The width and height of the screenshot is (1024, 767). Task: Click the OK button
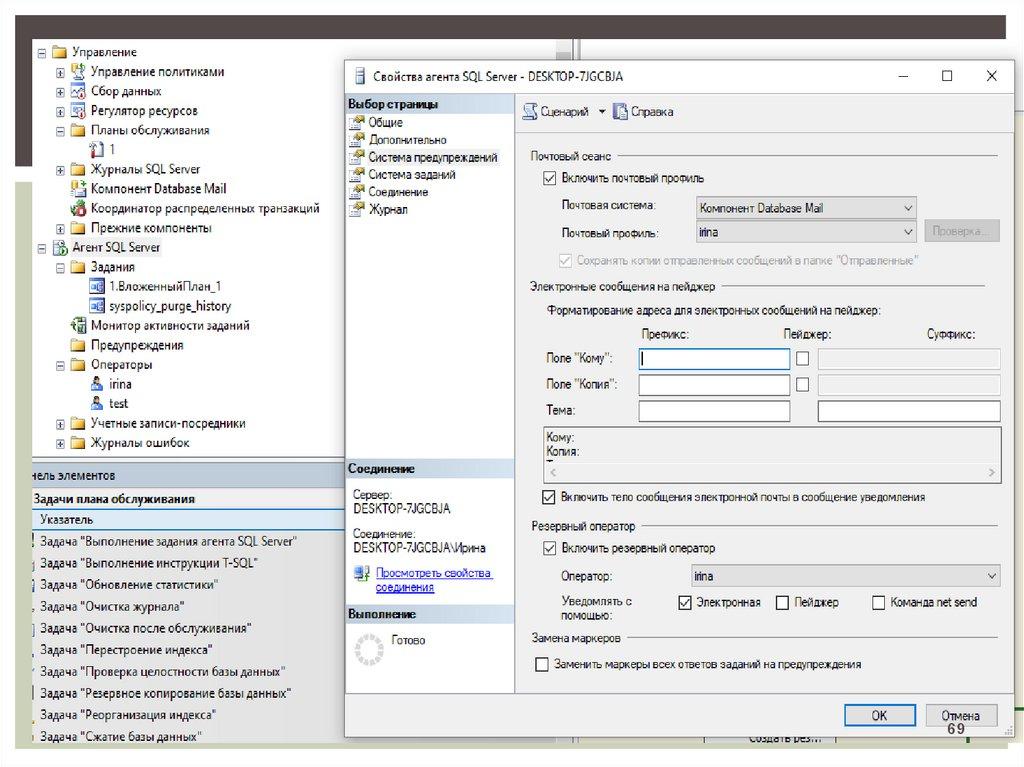point(879,716)
